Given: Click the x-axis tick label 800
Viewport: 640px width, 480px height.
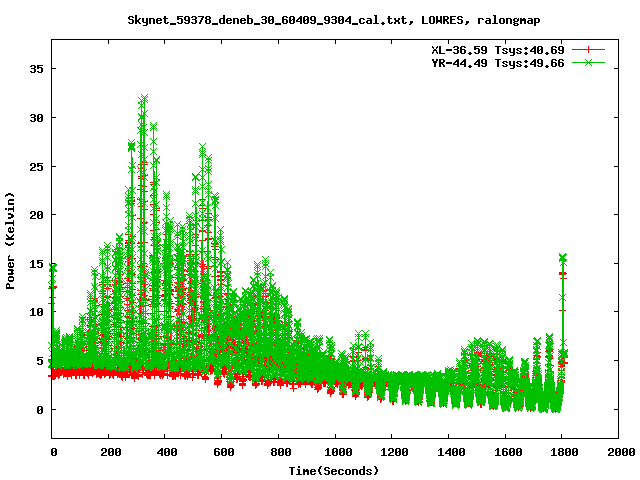Looking at the screenshot, I should coord(280,452).
